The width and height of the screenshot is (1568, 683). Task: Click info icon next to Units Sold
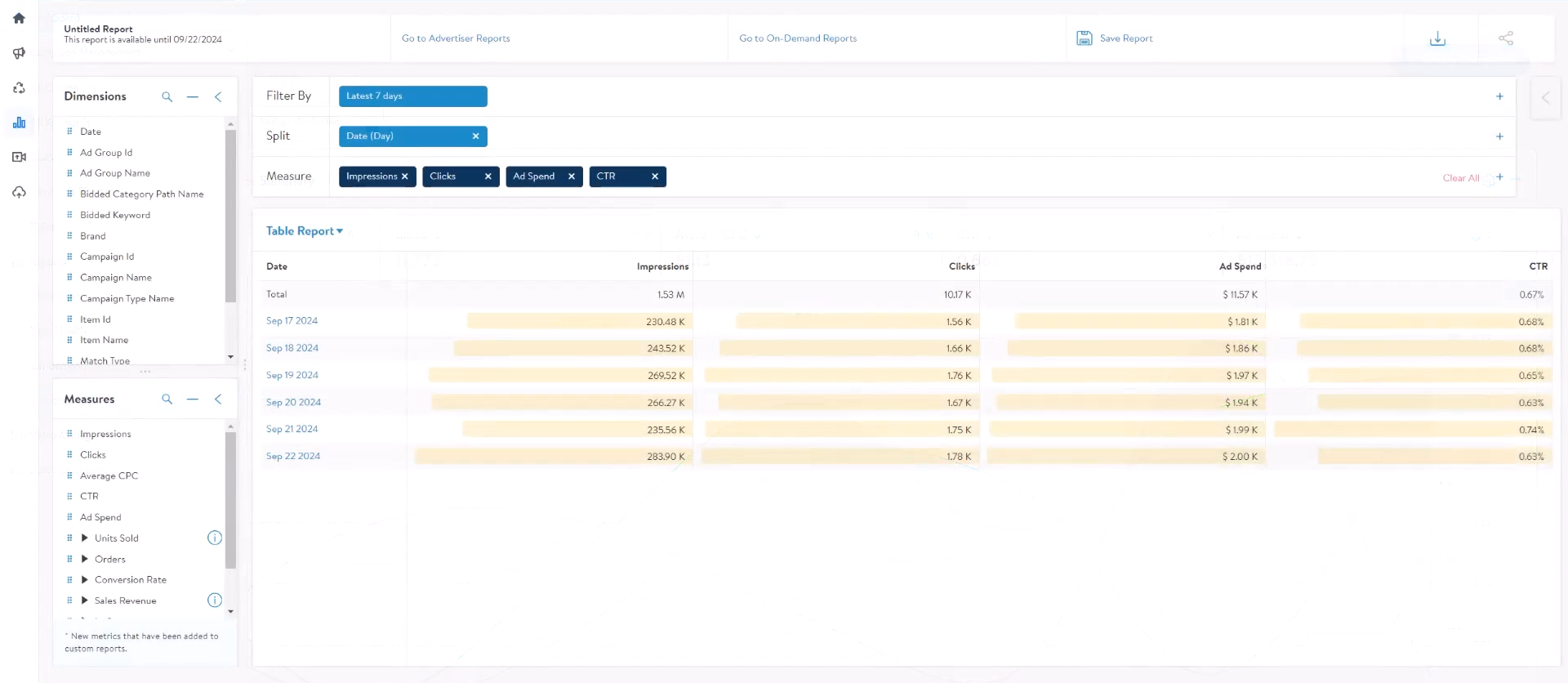[x=215, y=538]
